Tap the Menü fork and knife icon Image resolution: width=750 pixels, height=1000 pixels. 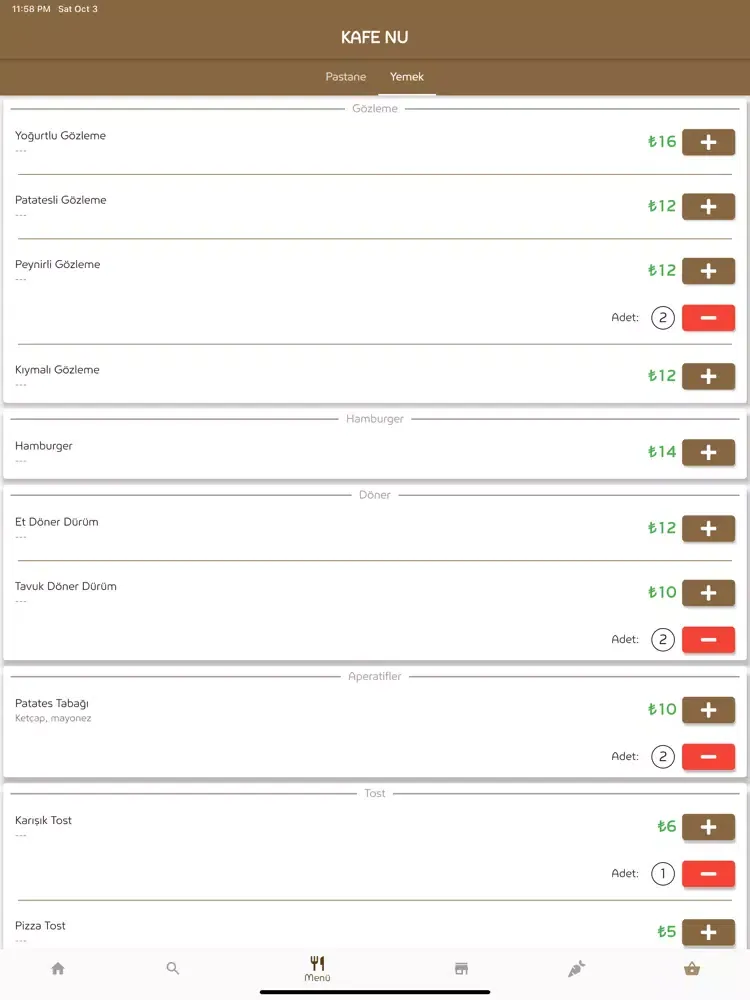[x=317, y=967]
